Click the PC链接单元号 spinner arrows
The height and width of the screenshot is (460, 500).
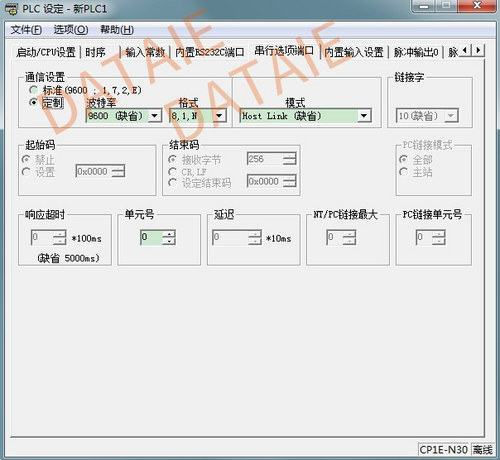point(439,238)
